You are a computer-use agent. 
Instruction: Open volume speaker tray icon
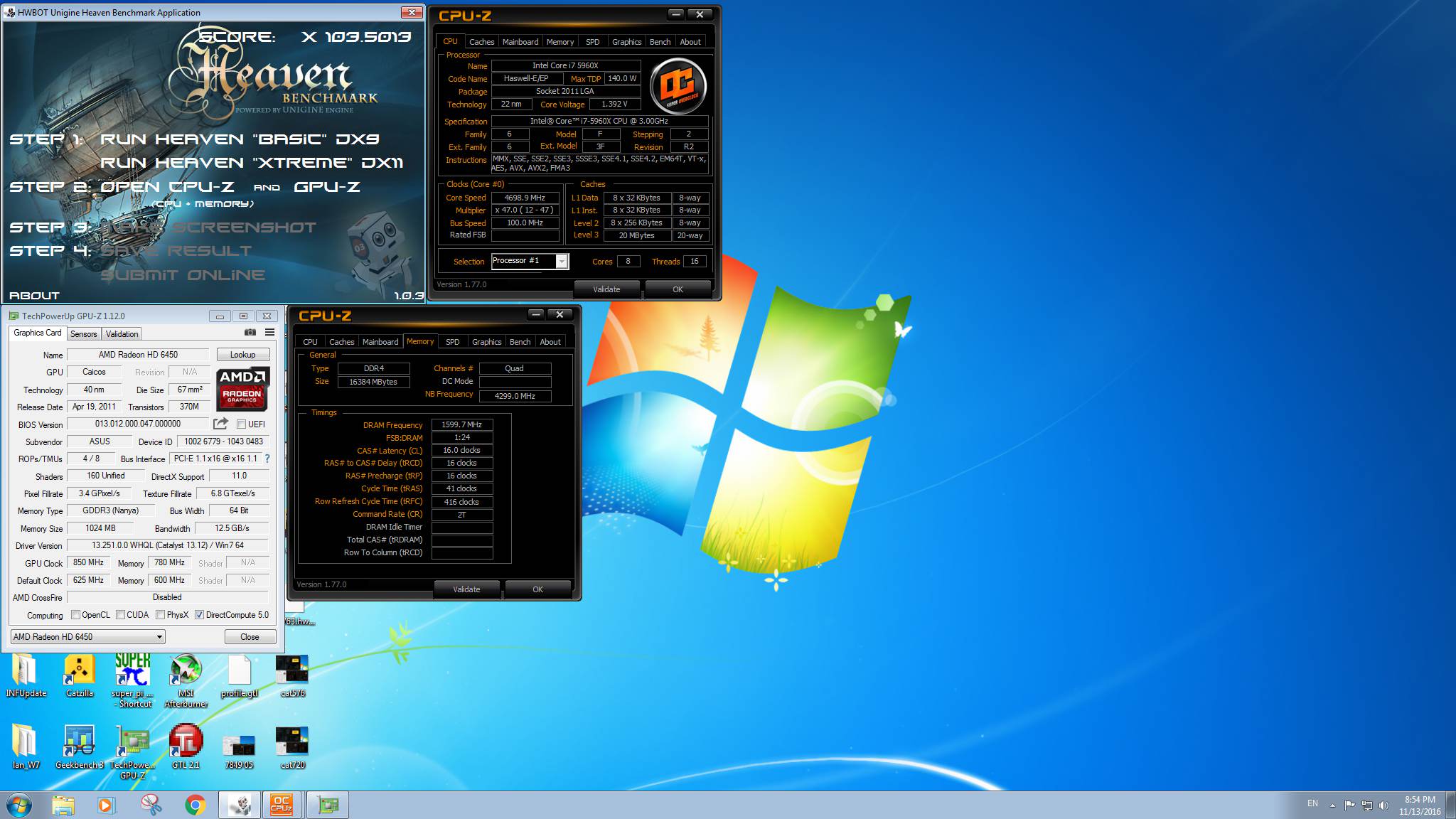[1383, 805]
